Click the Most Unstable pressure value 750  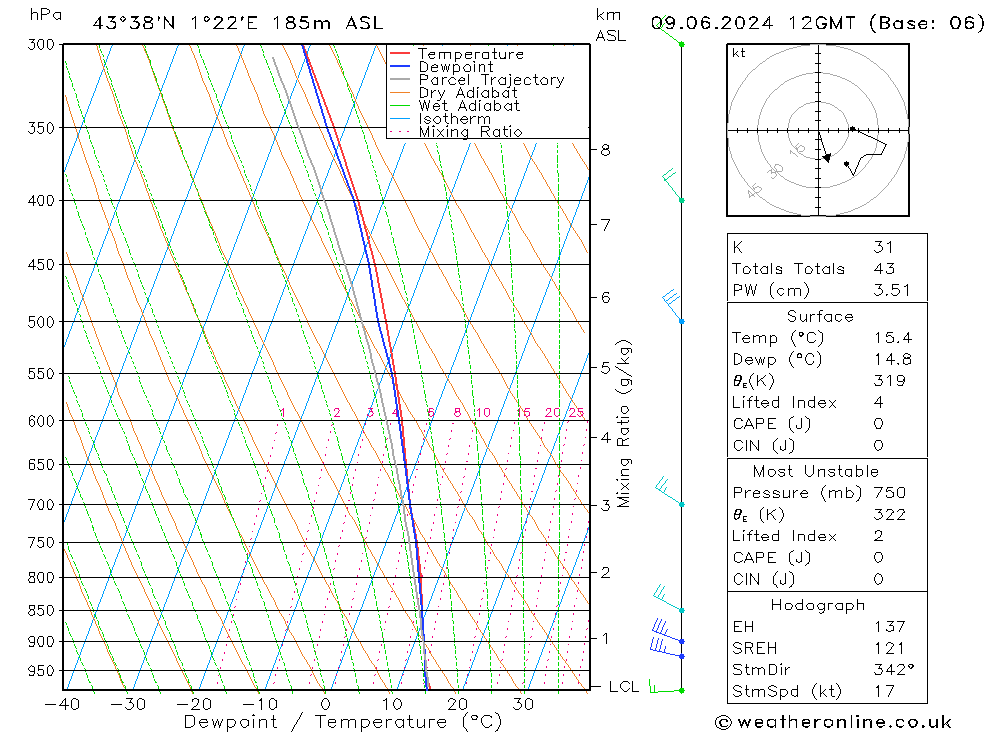point(890,492)
